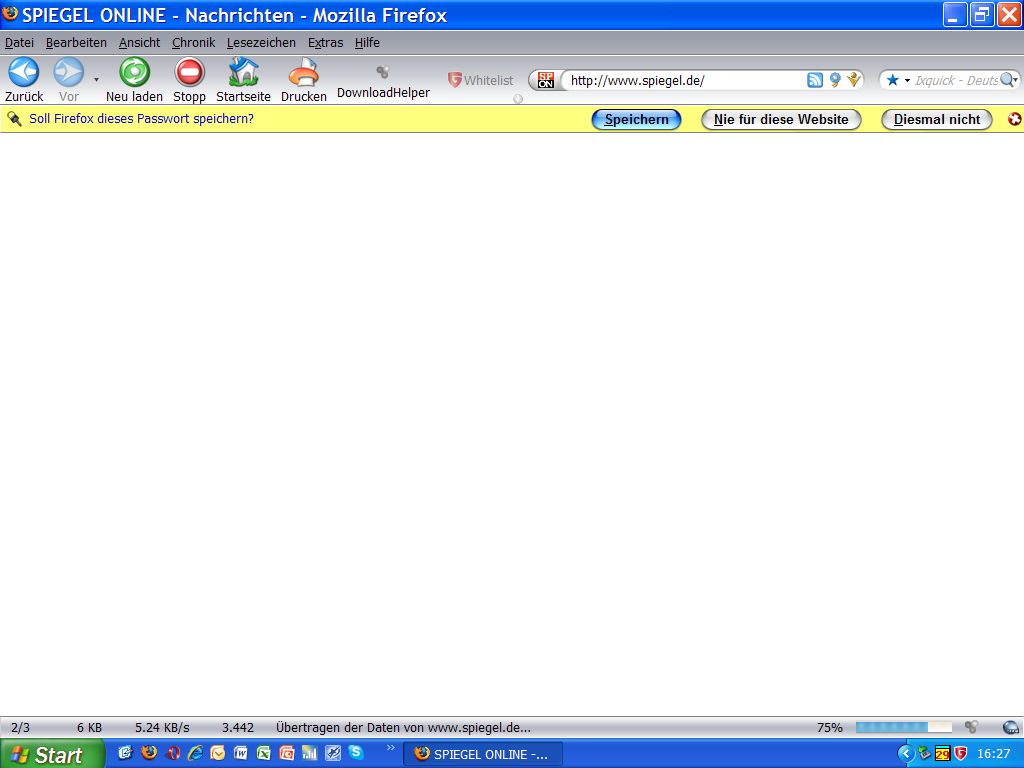Open the Lesezeichen menu

coord(261,42)
